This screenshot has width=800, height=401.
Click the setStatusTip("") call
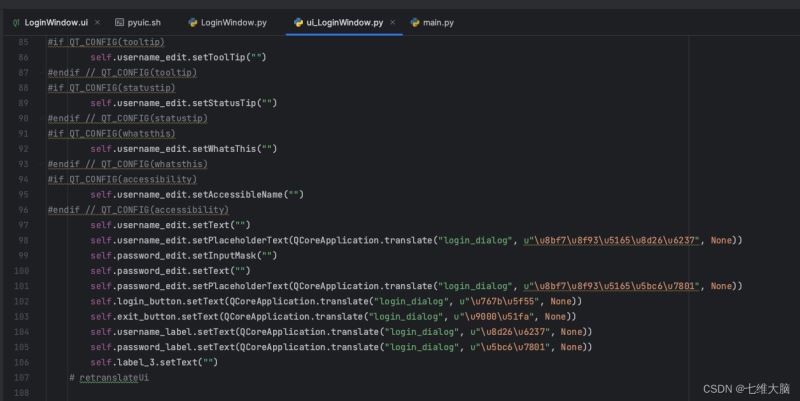point(235,103)
